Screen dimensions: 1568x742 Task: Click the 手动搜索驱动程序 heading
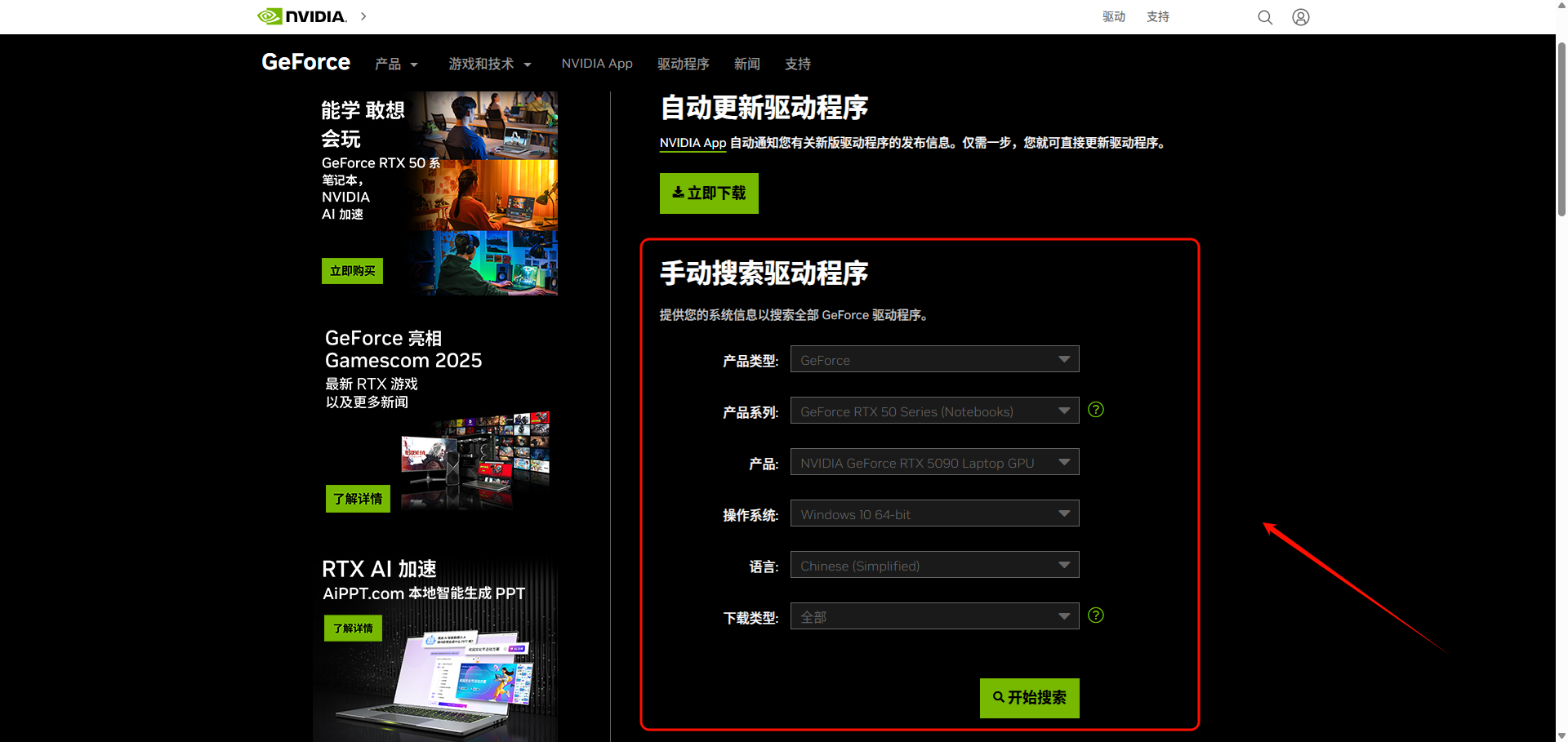pyautogui.click(x=764, y=273)
